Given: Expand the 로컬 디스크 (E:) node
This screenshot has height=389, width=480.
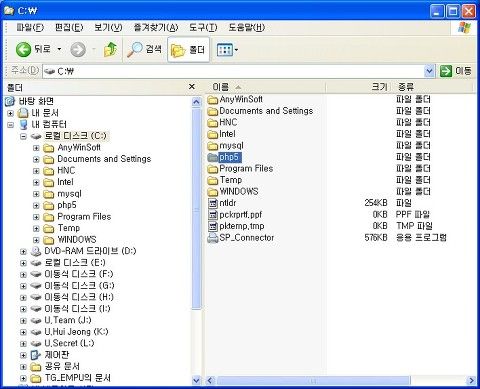Looking at the screenshot, I should (23, 263).
